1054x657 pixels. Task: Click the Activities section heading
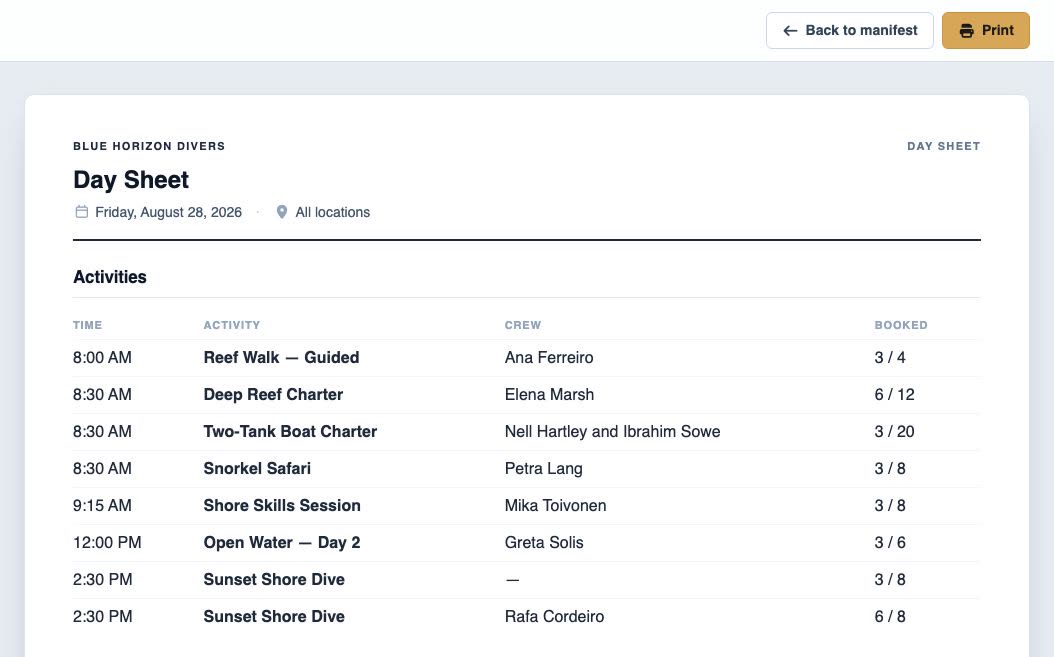(110, 277)
